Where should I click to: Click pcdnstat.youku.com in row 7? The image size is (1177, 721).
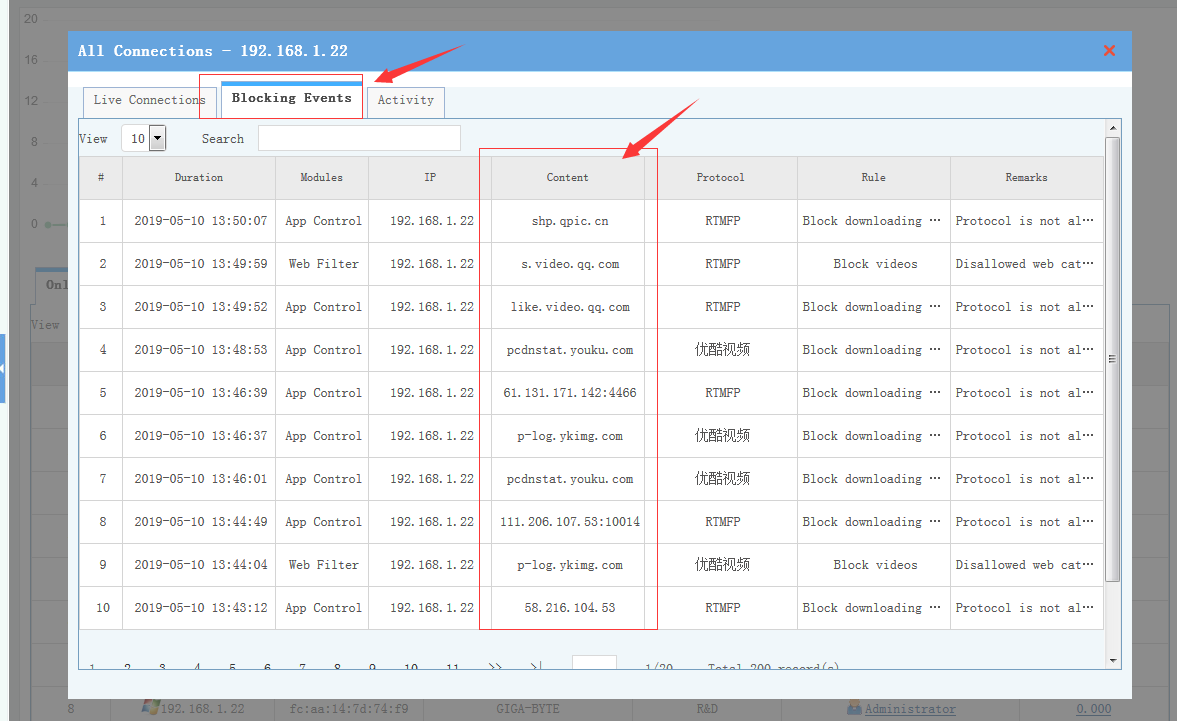click(x=570, y=479)
